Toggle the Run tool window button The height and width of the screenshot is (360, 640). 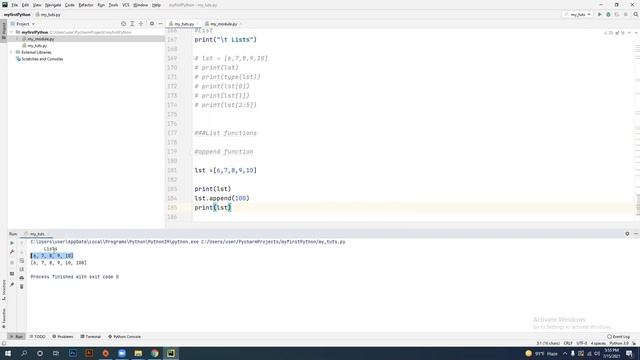tap(16, 336)
